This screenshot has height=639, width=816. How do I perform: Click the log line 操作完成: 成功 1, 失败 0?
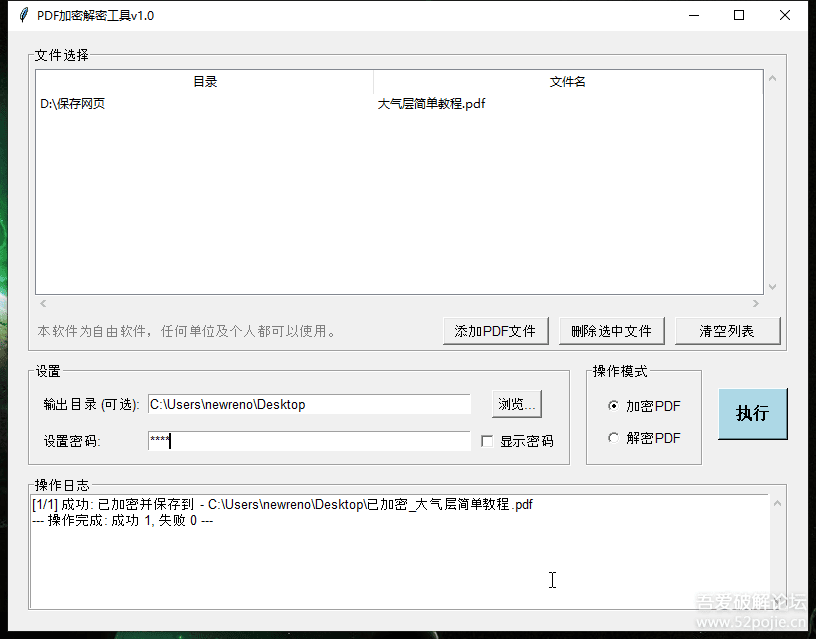123,520
